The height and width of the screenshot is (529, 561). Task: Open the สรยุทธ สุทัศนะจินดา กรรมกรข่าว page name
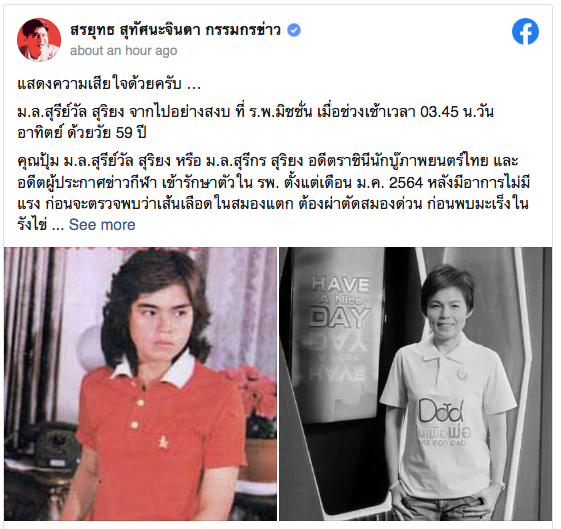point(175,30)
